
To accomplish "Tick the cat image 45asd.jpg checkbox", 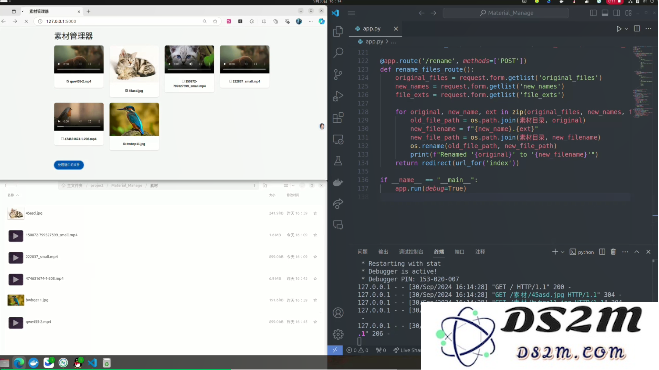I will point(126,91).
